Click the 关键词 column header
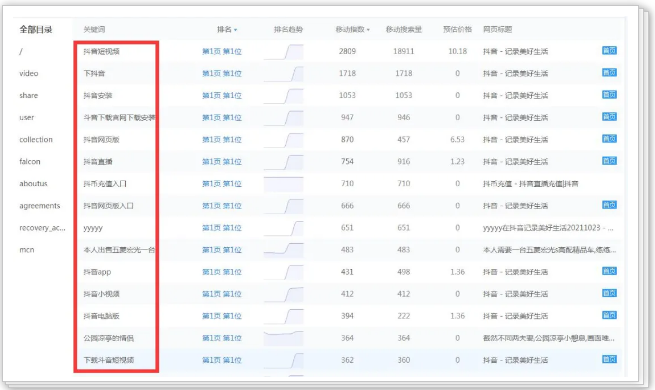This screenshot has width=655, height=390. pyautogui.click(x=94, y=29)
